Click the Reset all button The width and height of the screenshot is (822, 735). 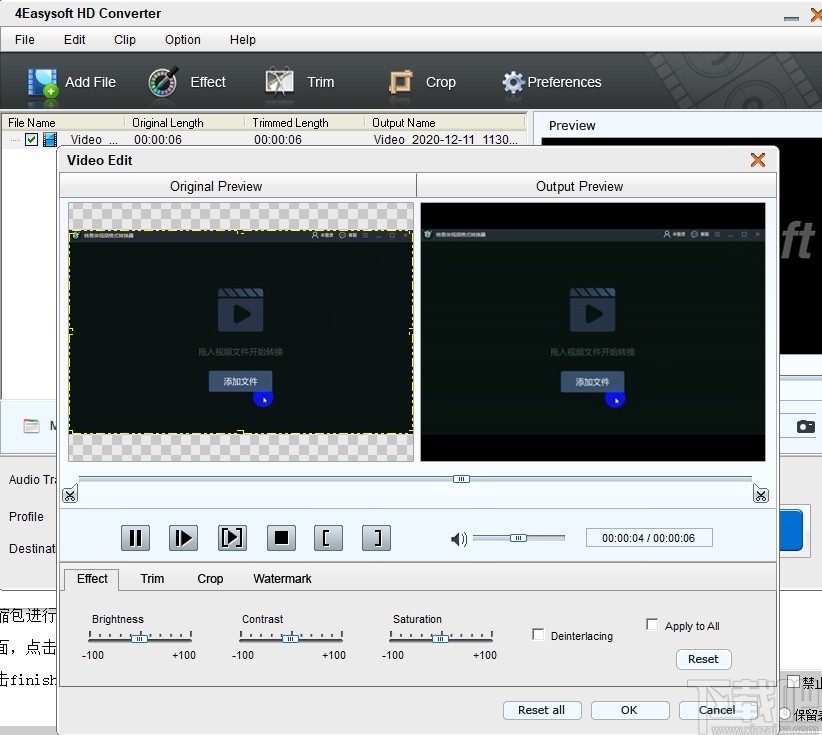point(542,710)
